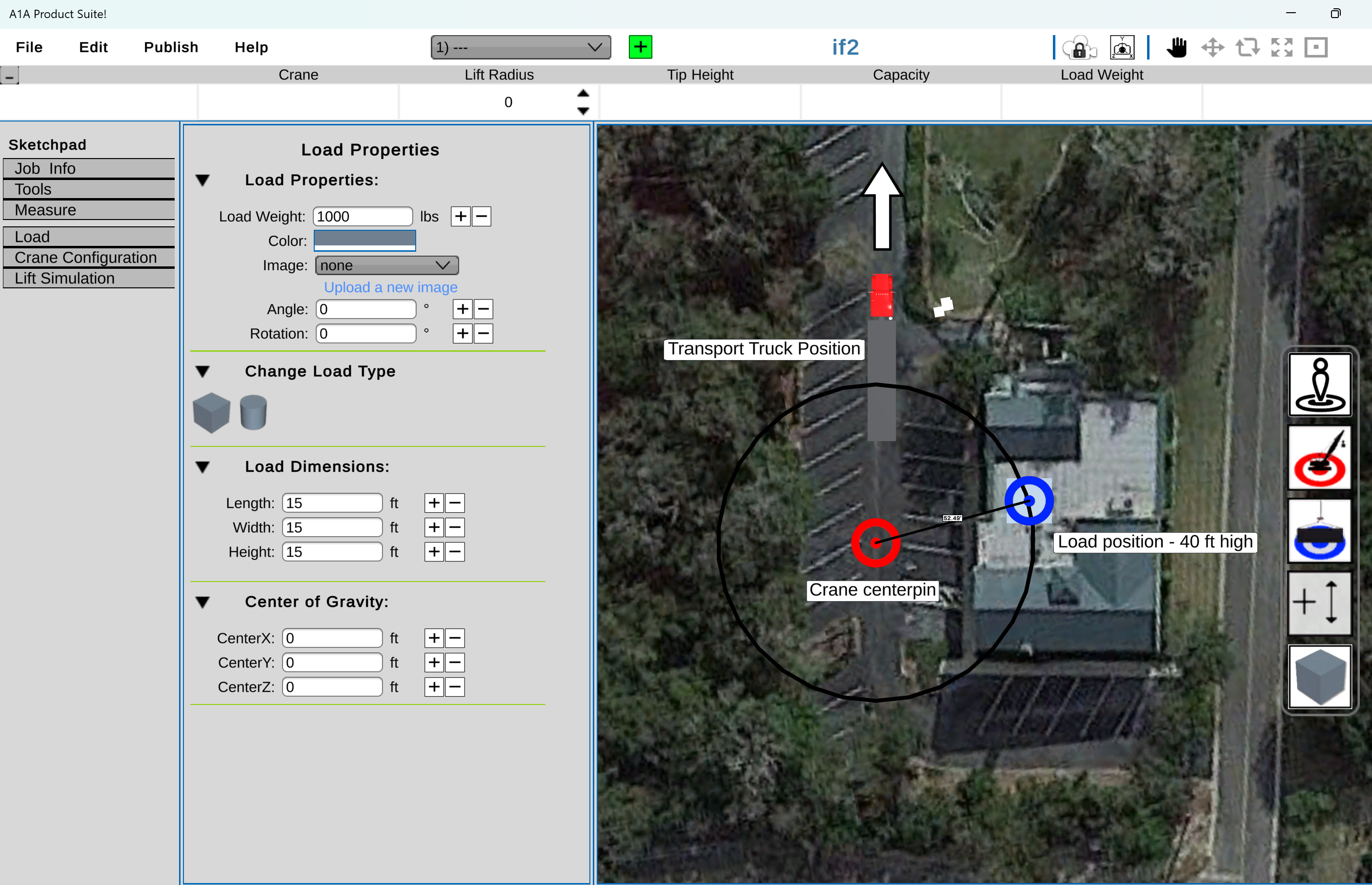Click the 52.49' distance label on map

tap(952, 518)
